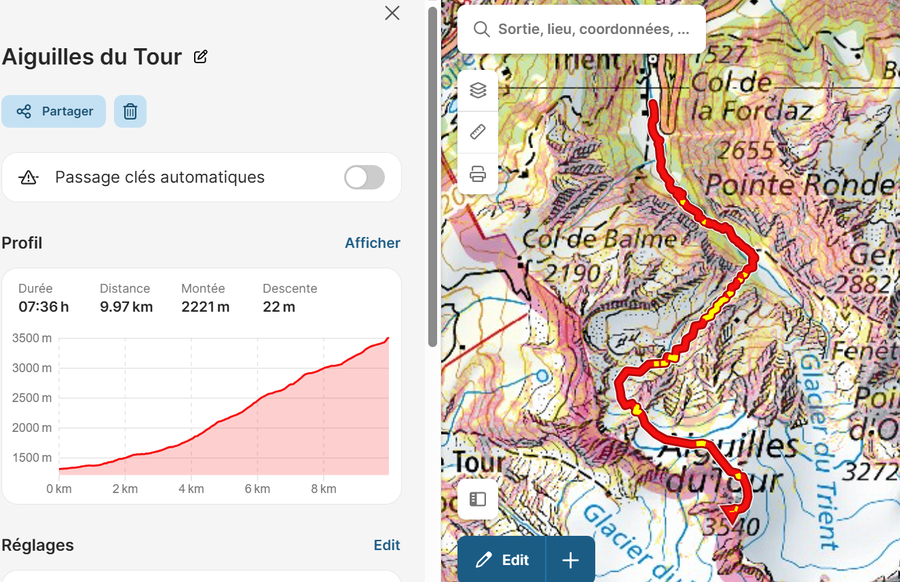Click the left panel vertical scrollbar
900x582 pixels.
point(432,180)
